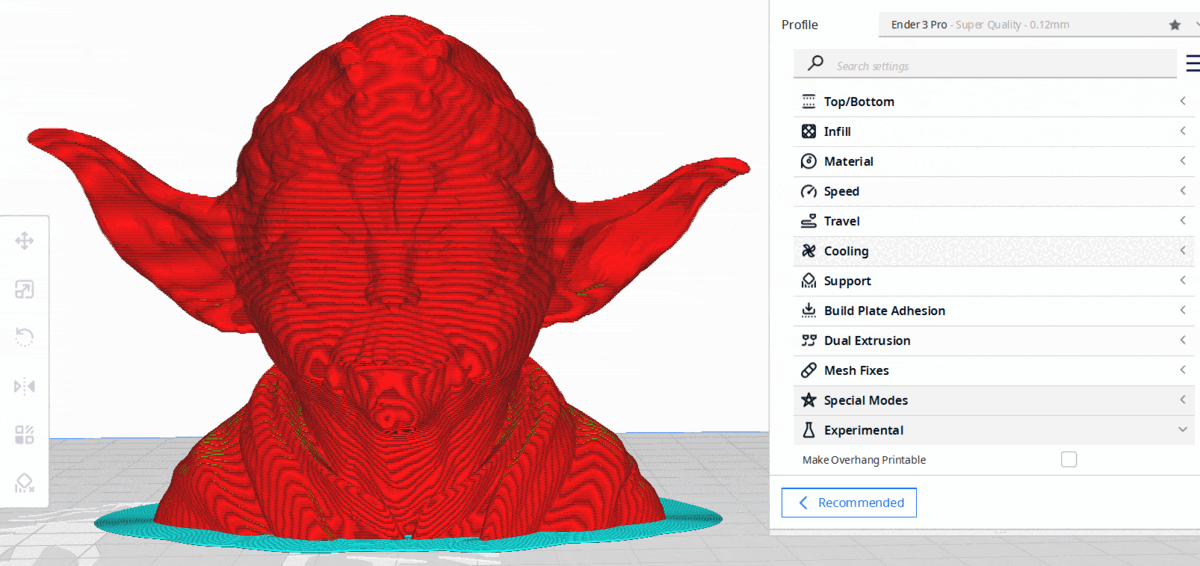The image size is (1200, 566).
Task: Select the Mirror tool in left toolbar
Action: 25,386
